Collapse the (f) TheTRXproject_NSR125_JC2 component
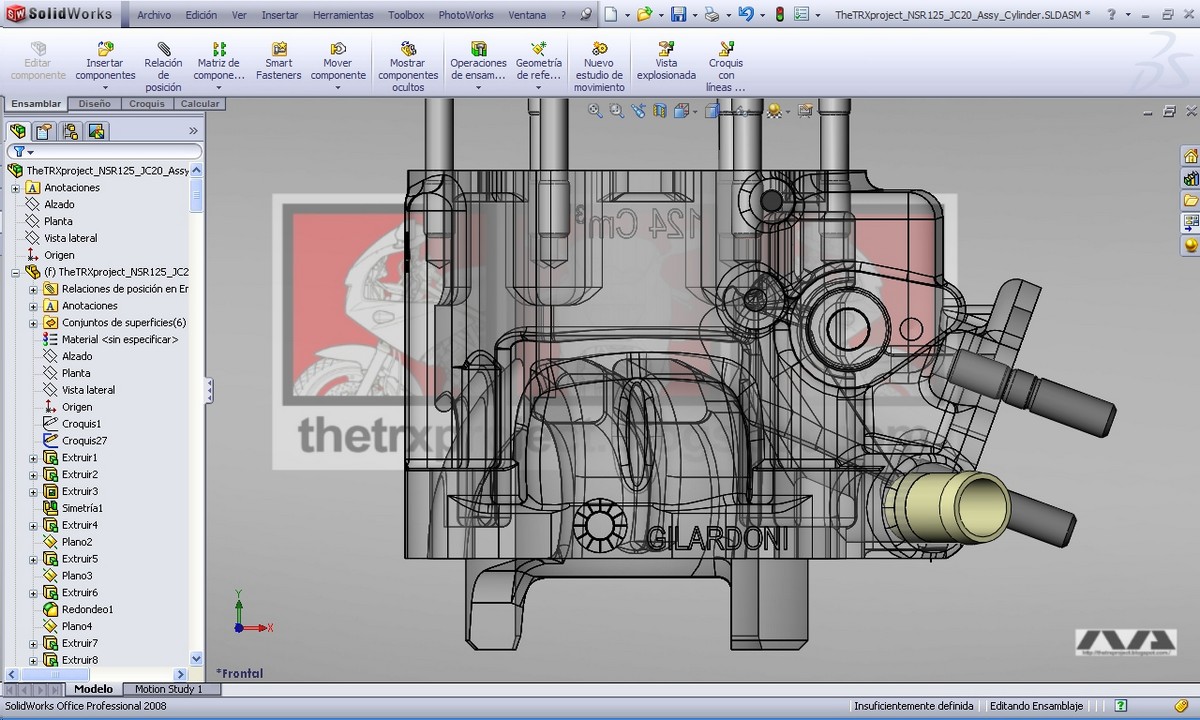This screenshot has width=1200, height=720. [15, 272]
